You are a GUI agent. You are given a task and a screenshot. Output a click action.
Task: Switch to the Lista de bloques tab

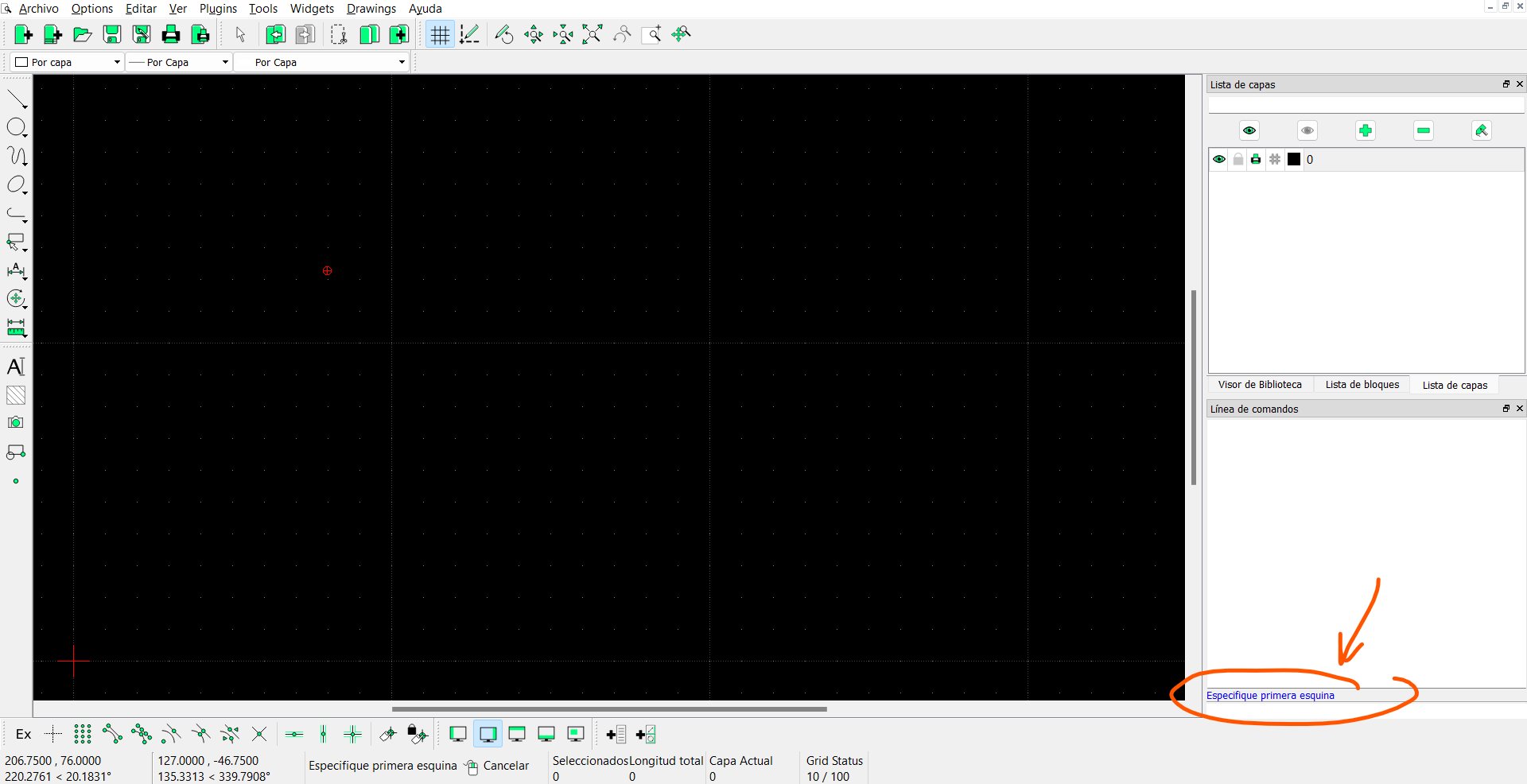[1362, 385]
